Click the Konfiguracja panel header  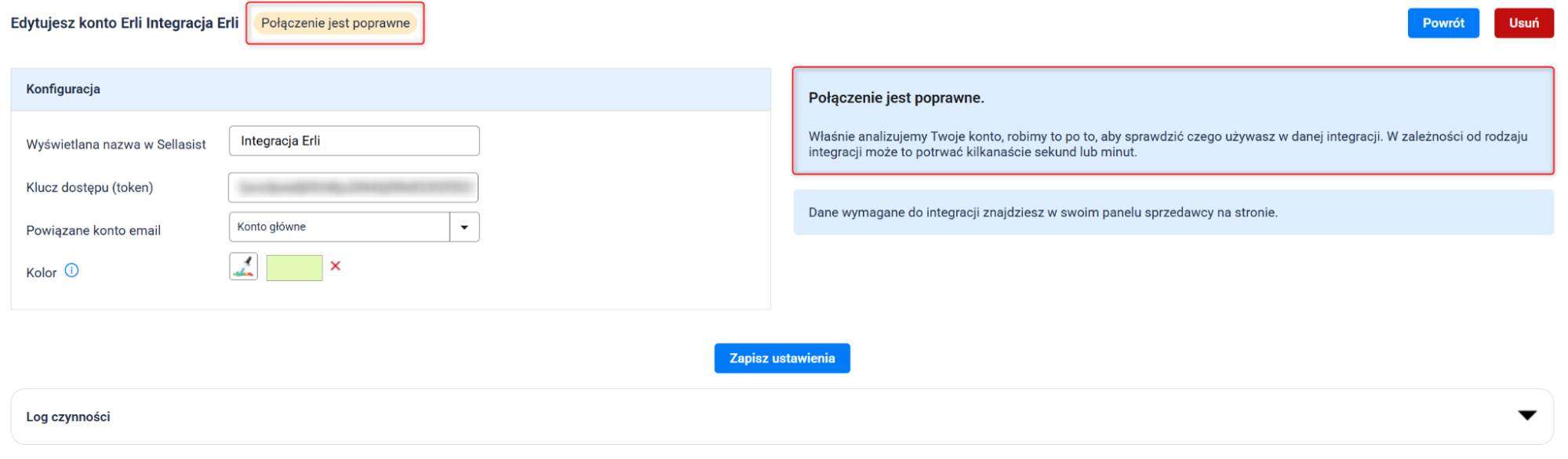point(391,89)
